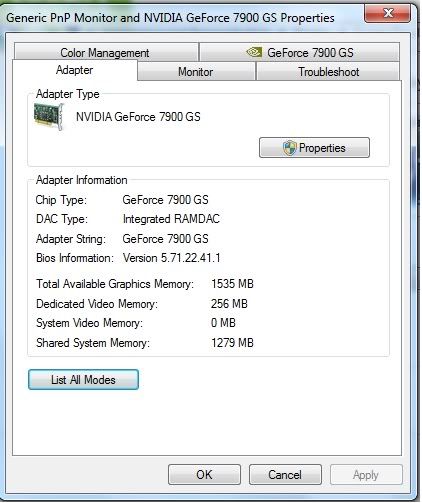Switch to the Color Management tab
This screenshot has height=503, width=422.
pyautogui.click(x=106, y=52)
